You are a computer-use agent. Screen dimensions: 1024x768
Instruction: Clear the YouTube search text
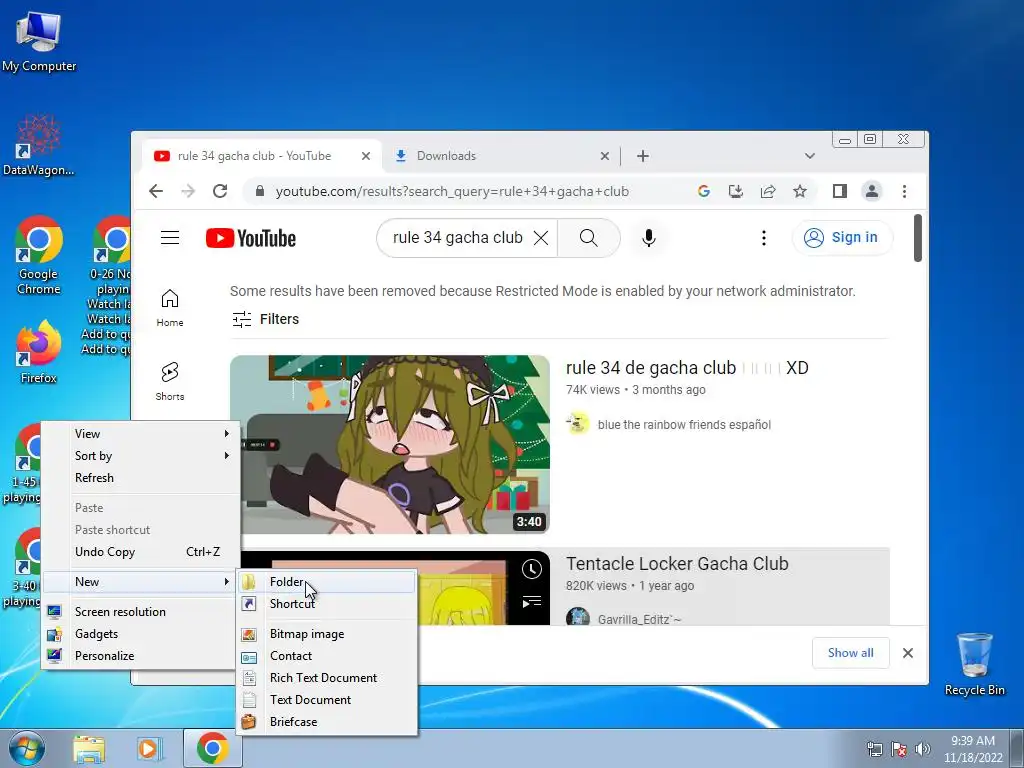(541, 238)
